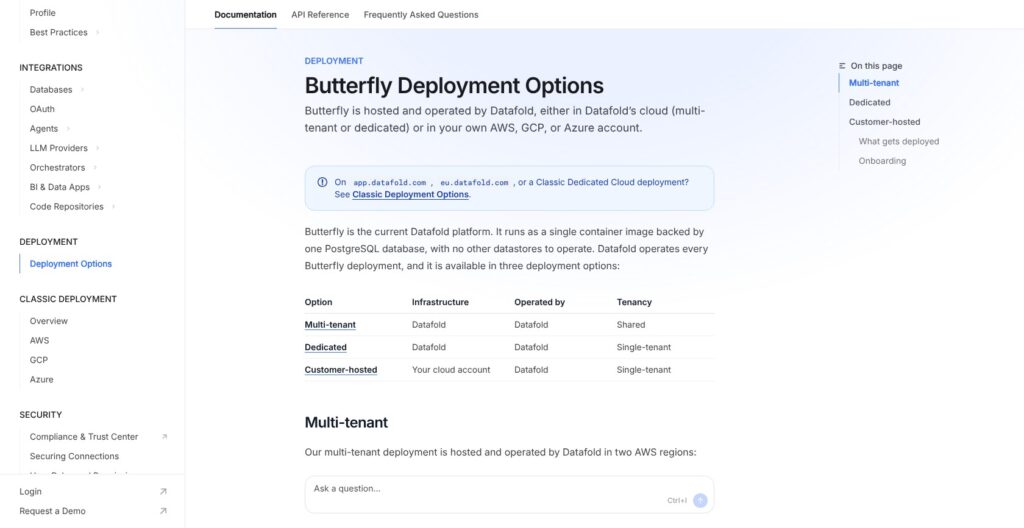
Task: Open the Classic Deployment Overview page
Action: point(48,321)
